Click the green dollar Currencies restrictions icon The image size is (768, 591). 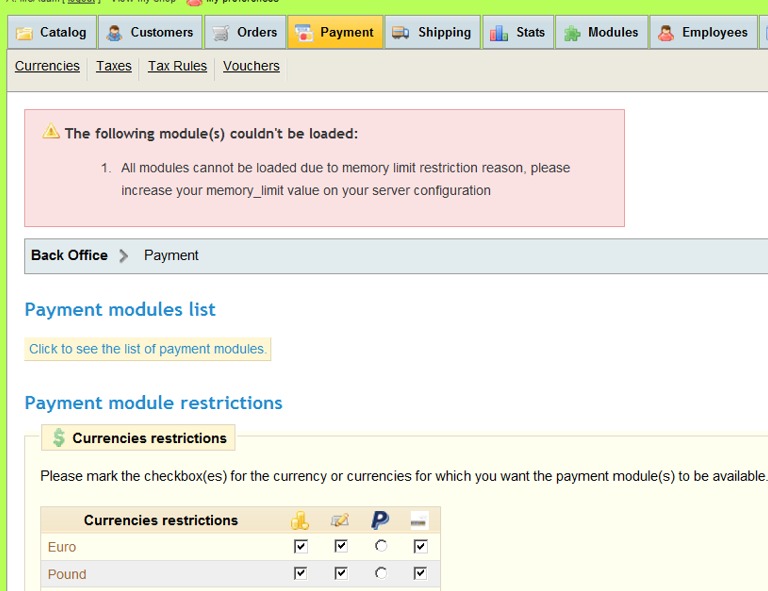59,438
